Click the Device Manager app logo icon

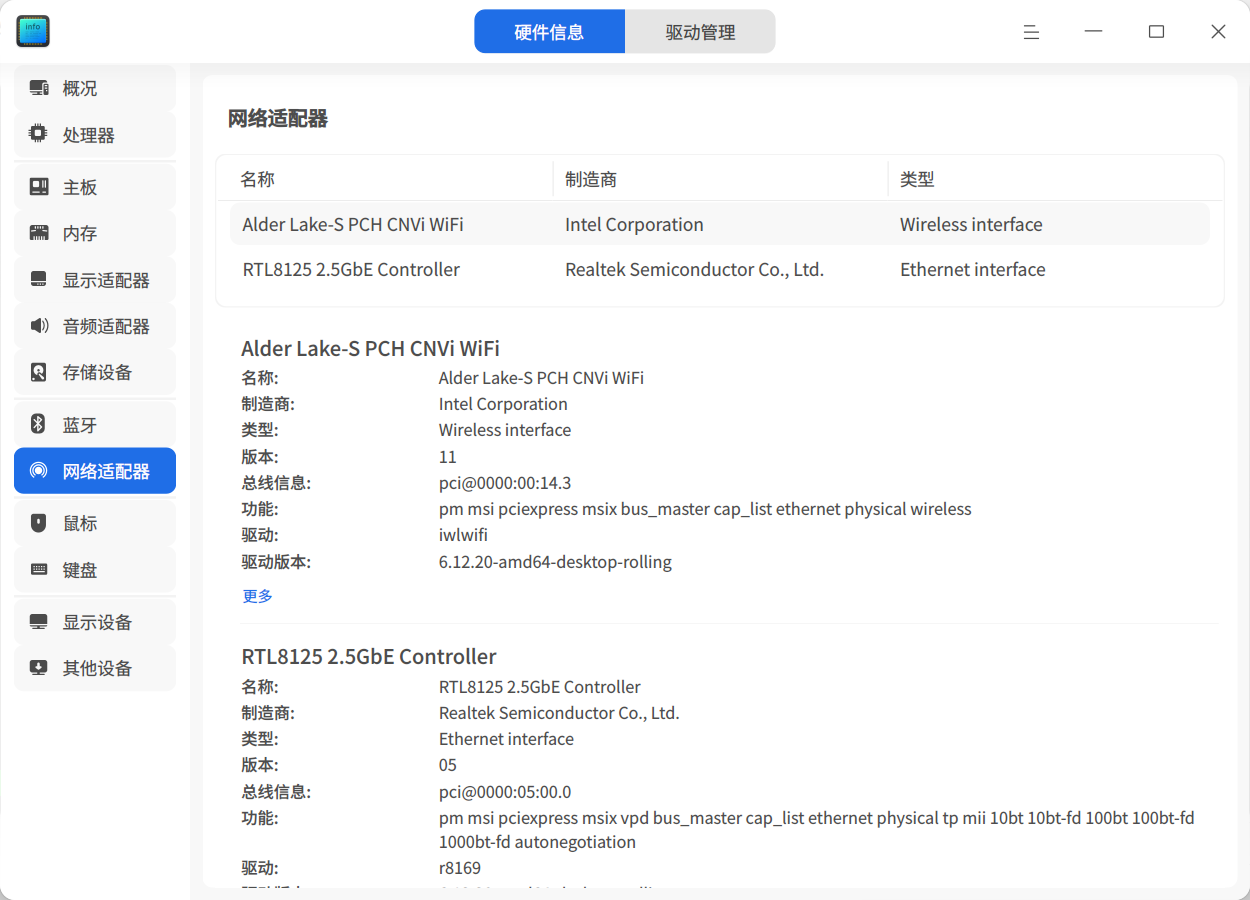(33, 31)
